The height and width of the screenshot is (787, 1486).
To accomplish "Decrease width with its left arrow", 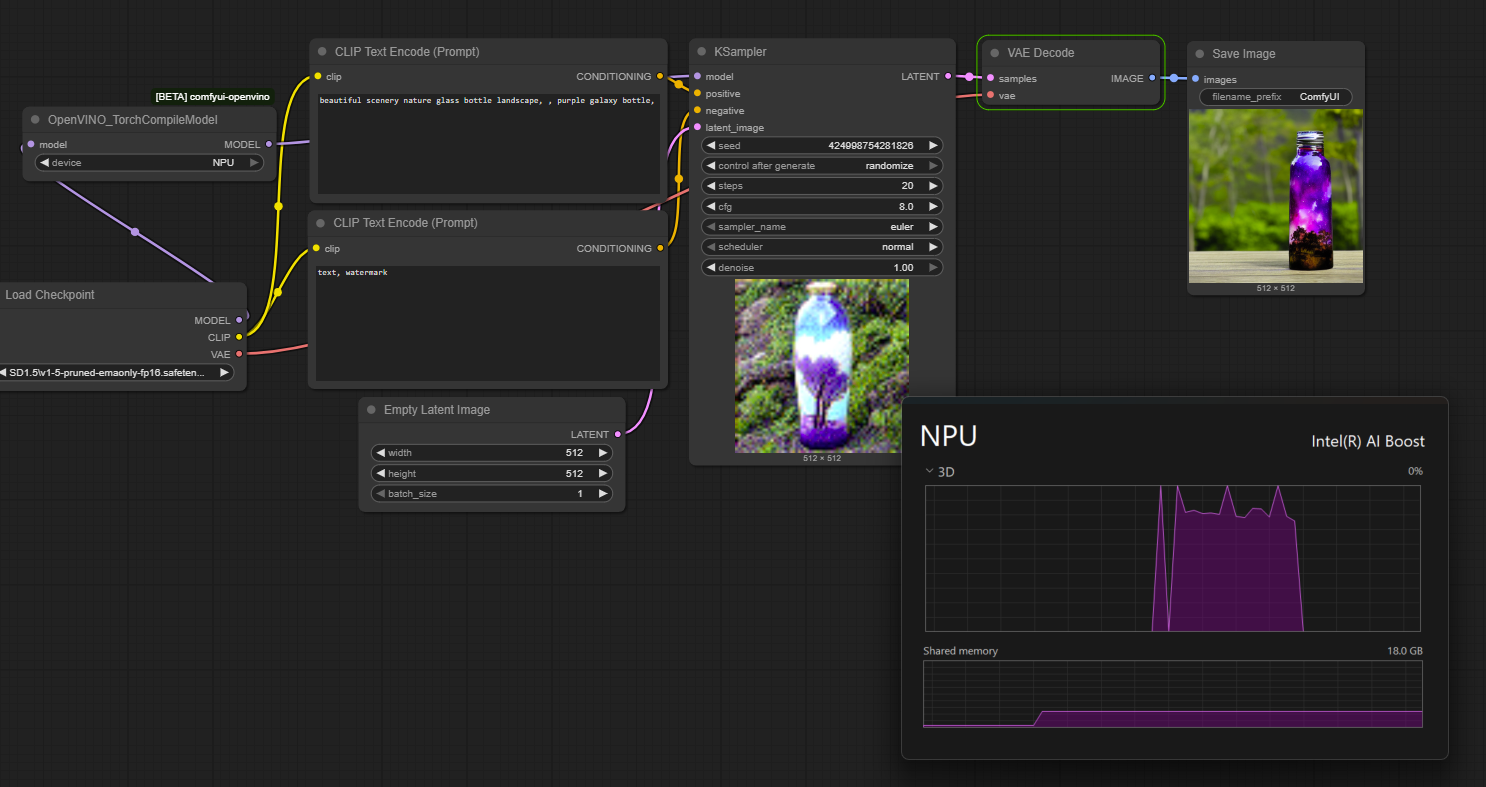I will click(380, 453).
